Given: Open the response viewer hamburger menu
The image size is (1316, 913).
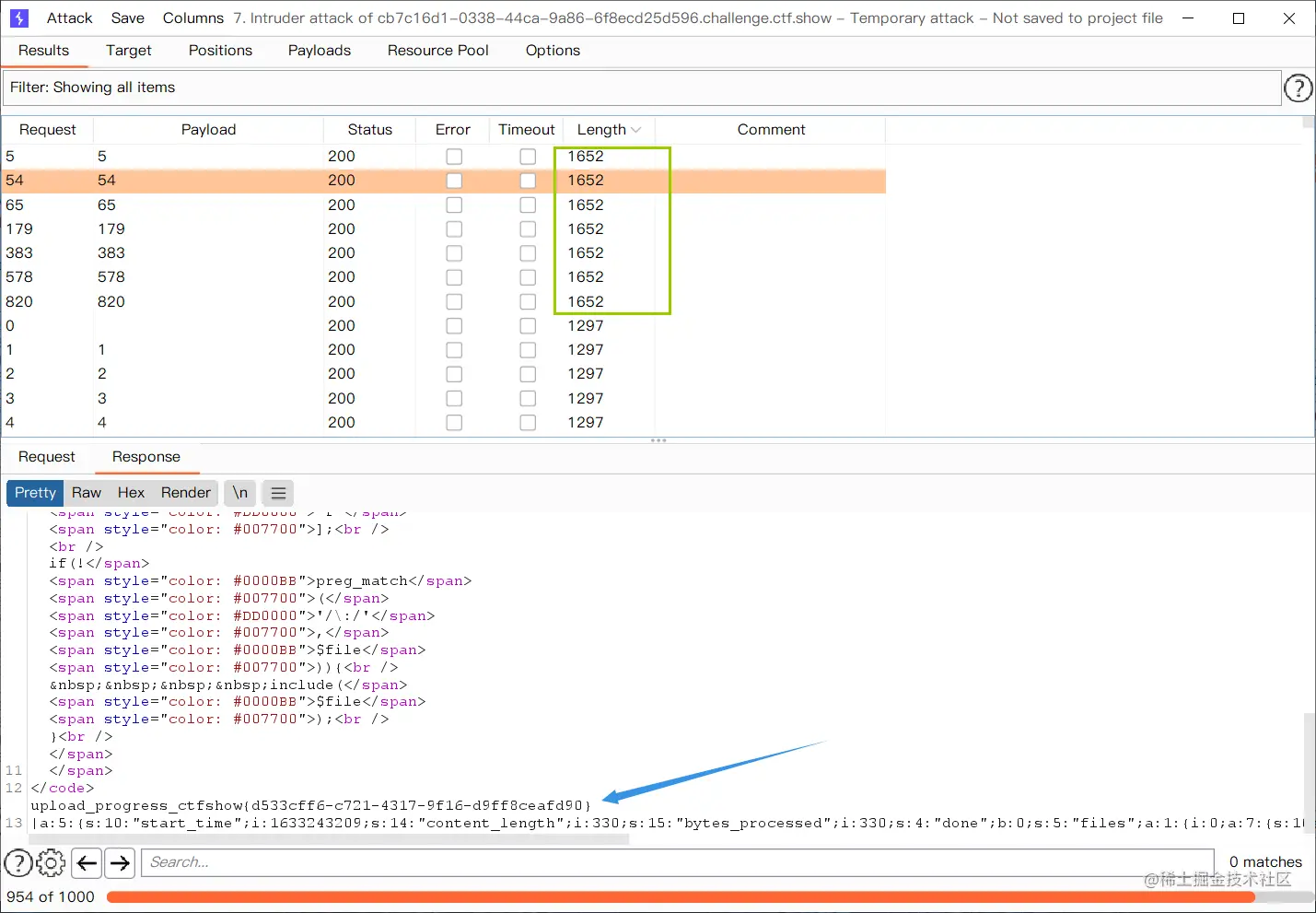Looking at the screenshot, I should tap(278, 493).
